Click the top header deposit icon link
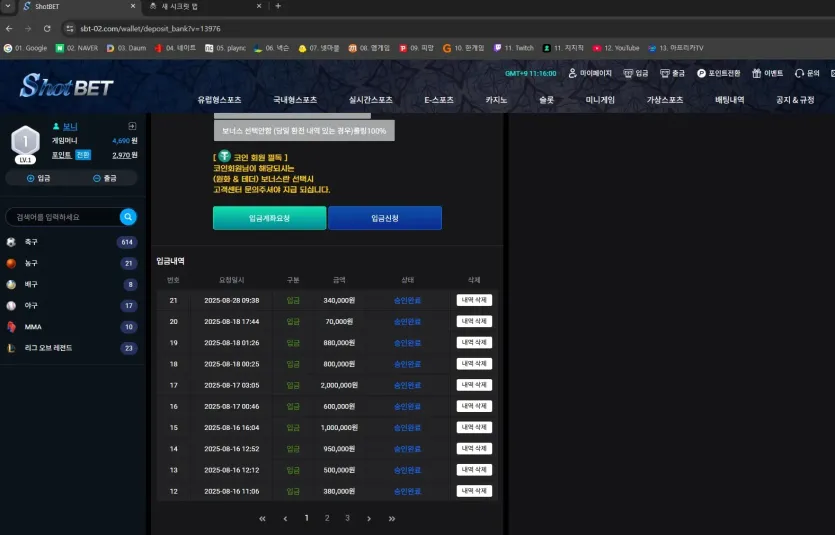 (x=636, y=73)
